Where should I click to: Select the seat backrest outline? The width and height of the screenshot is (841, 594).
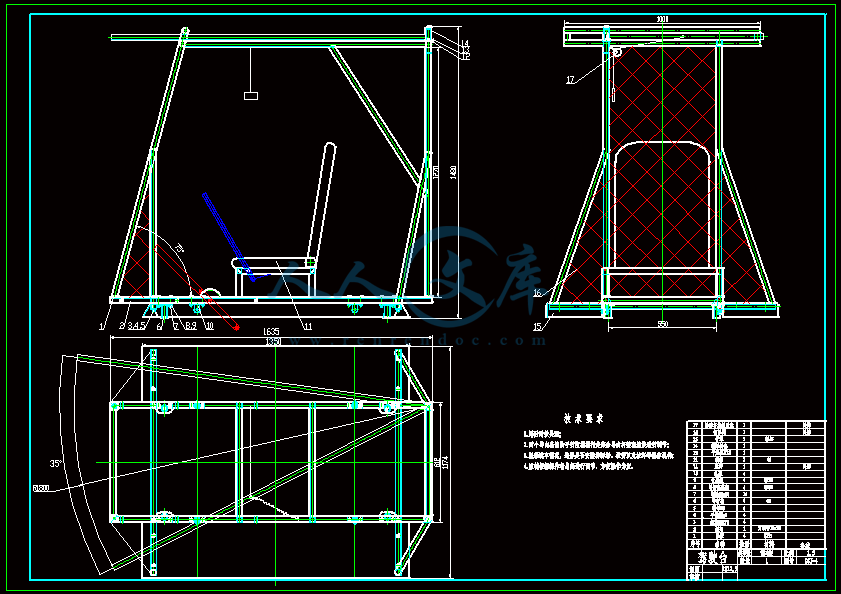[x=322, y=204]
